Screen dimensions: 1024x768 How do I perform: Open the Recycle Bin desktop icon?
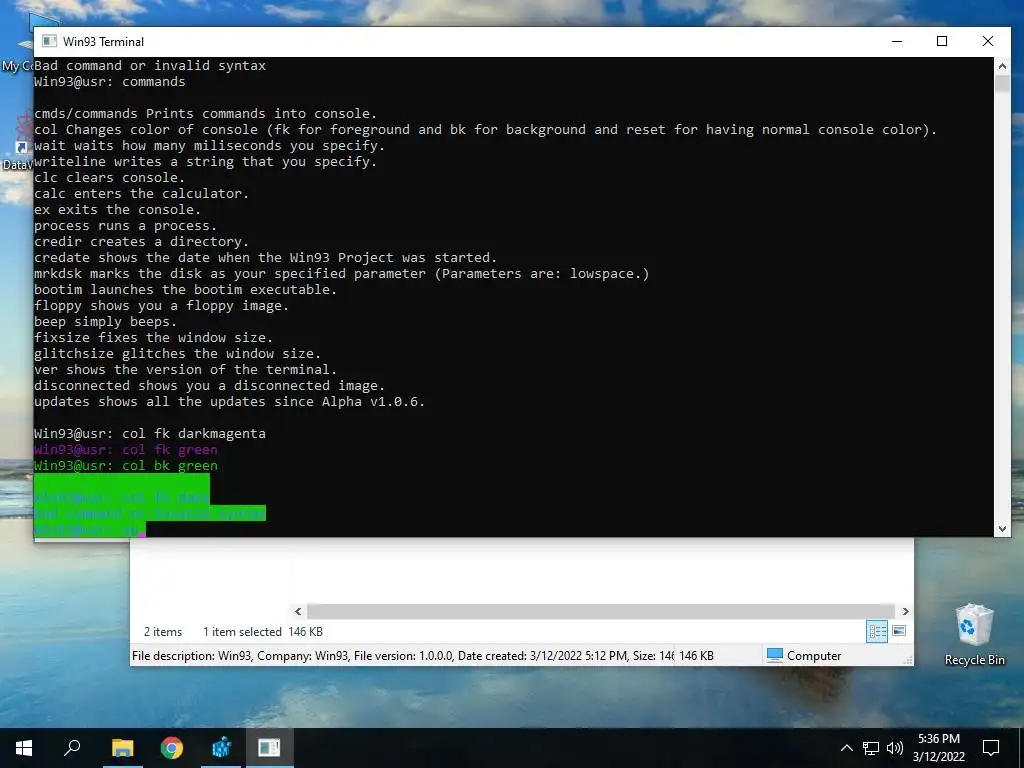pos(974,635)
